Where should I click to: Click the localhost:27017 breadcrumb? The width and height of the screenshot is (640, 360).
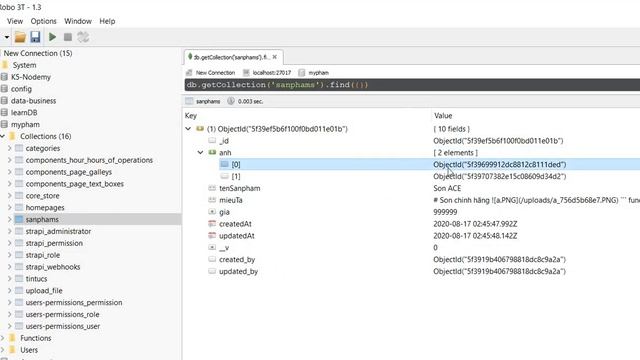pyautogui.click(x=271, y=73)
